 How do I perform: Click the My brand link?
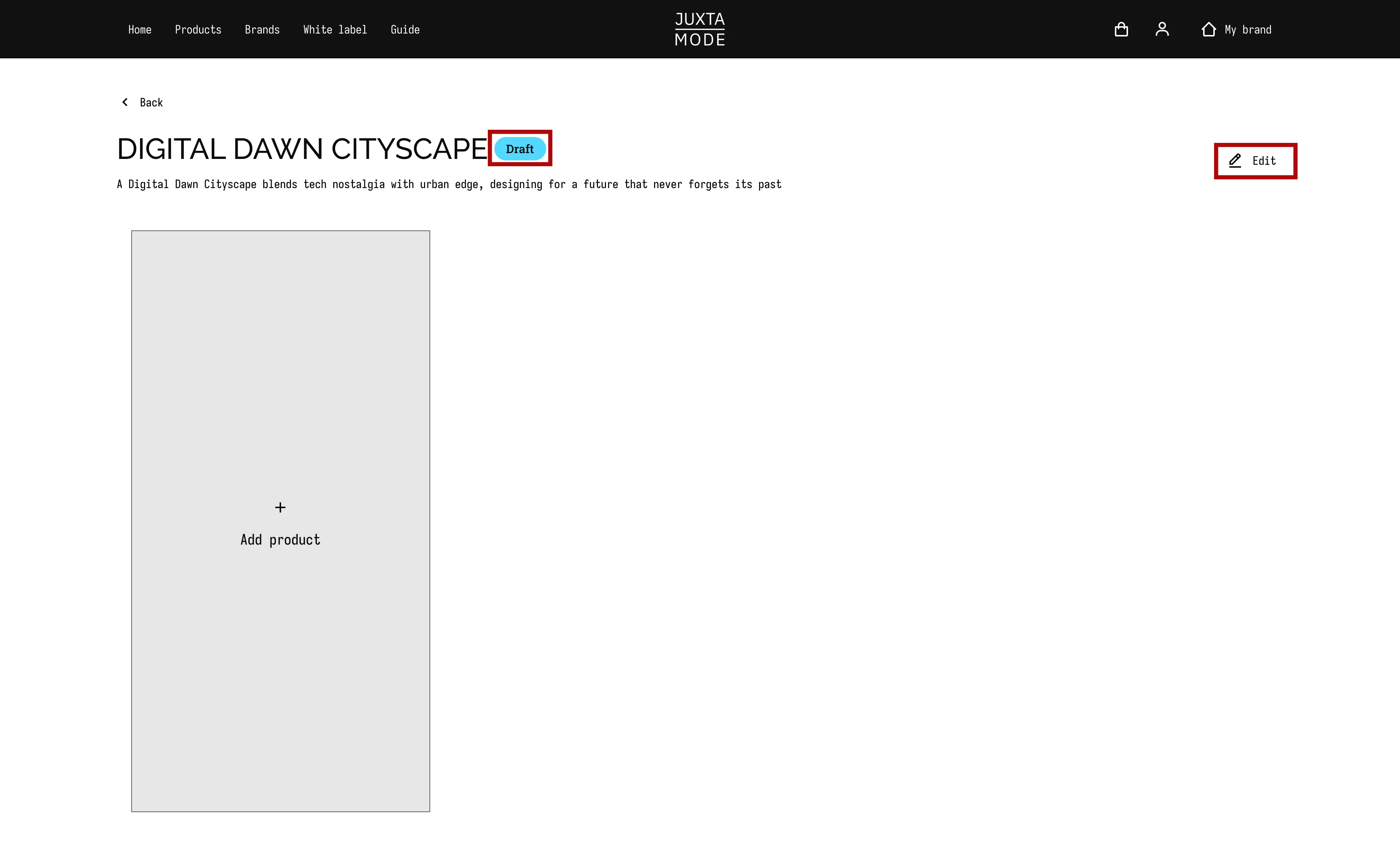coord(1248,30)
